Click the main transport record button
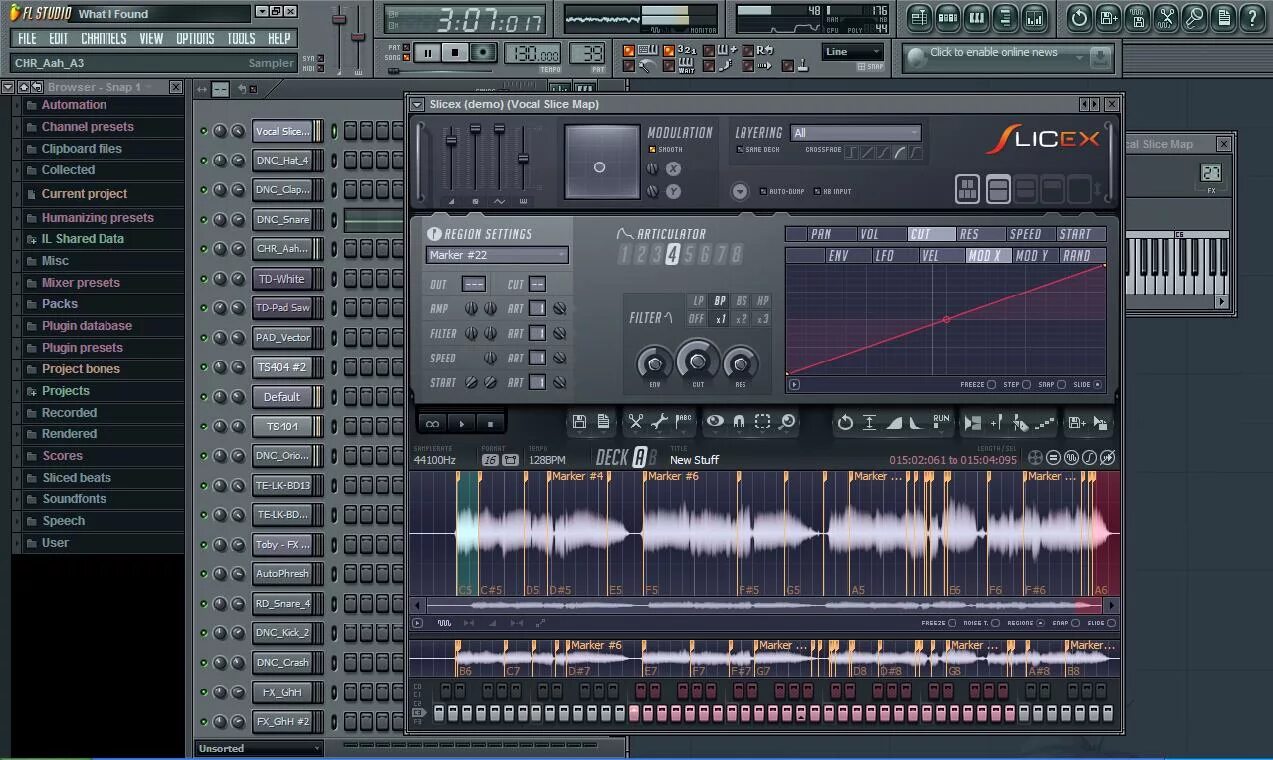Viewport: 1273px width, 760px height. pos(484,53)
